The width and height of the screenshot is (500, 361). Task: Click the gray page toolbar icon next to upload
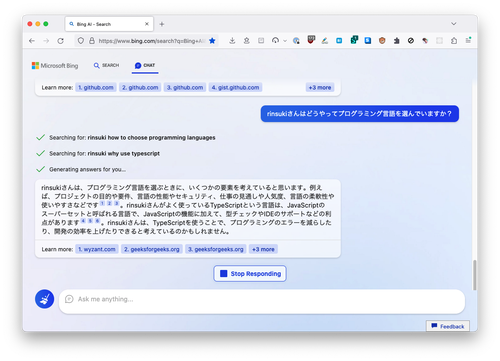click(261, 41)
